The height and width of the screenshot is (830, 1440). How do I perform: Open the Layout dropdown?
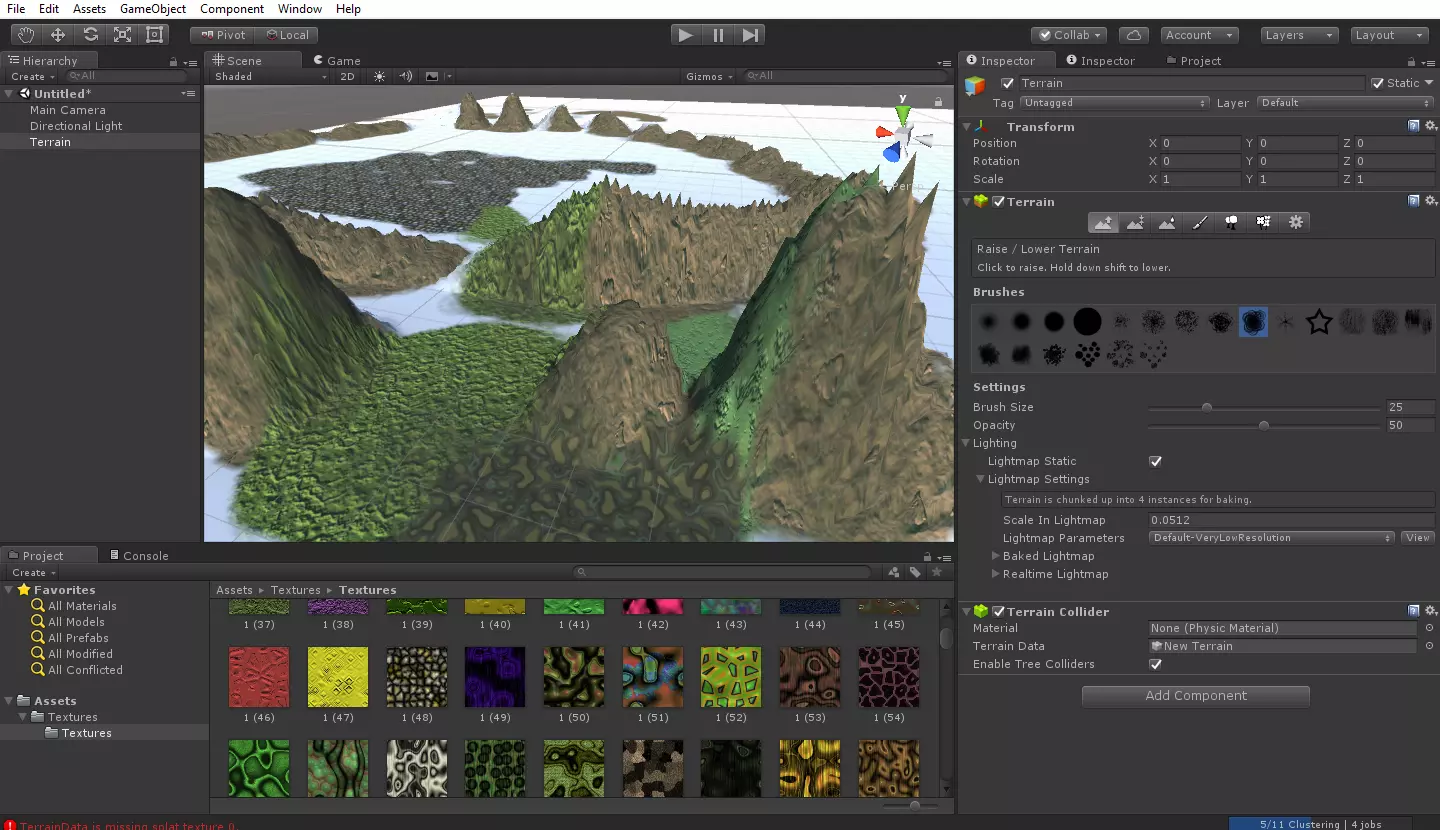1389,35
